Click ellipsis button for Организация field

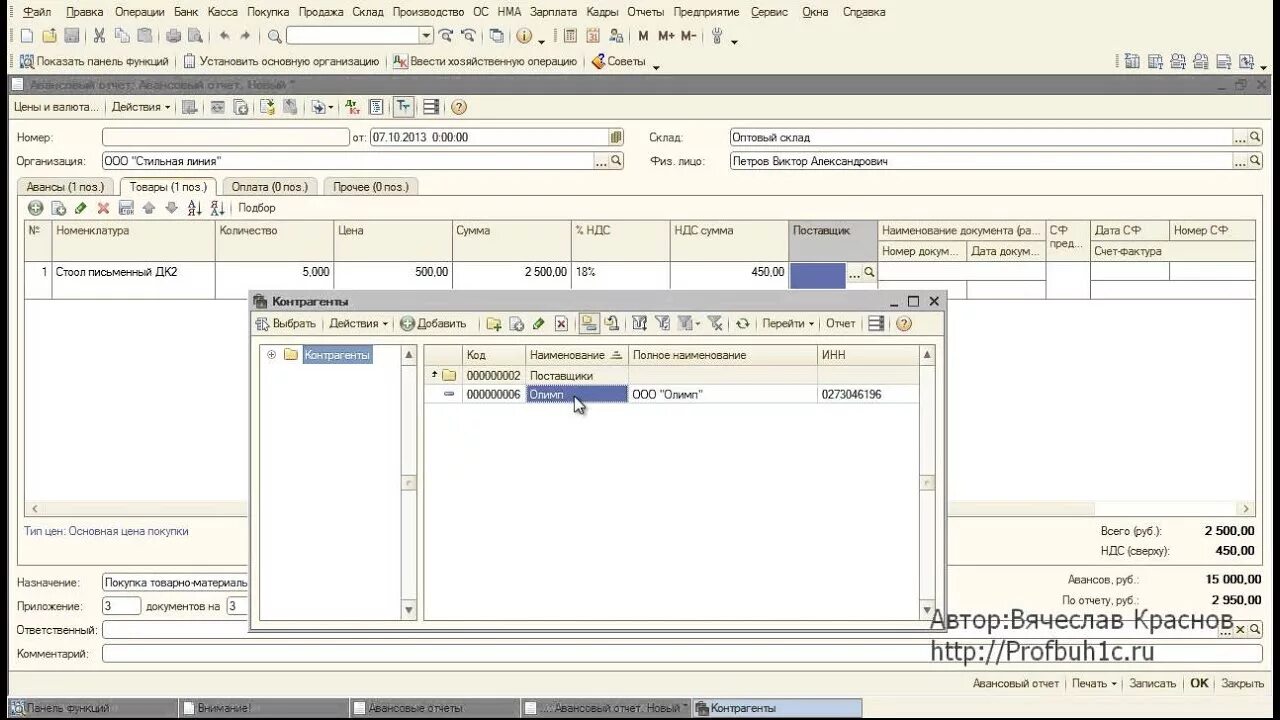click(x=602, y=161)
